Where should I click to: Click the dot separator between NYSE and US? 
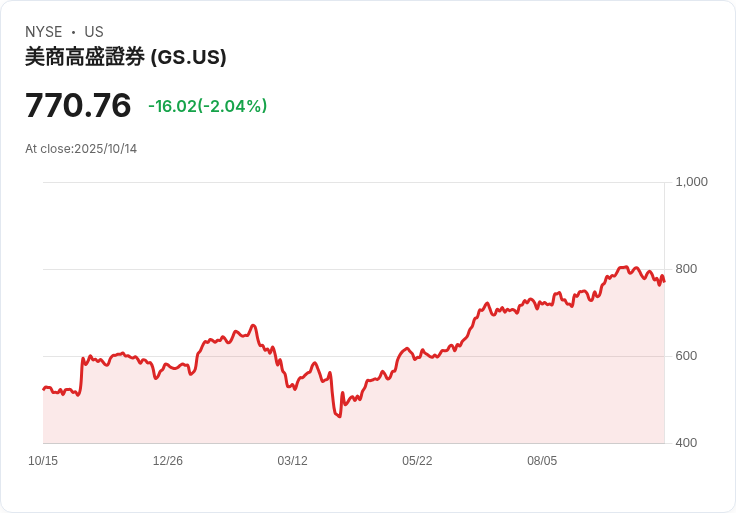point(73,32)
